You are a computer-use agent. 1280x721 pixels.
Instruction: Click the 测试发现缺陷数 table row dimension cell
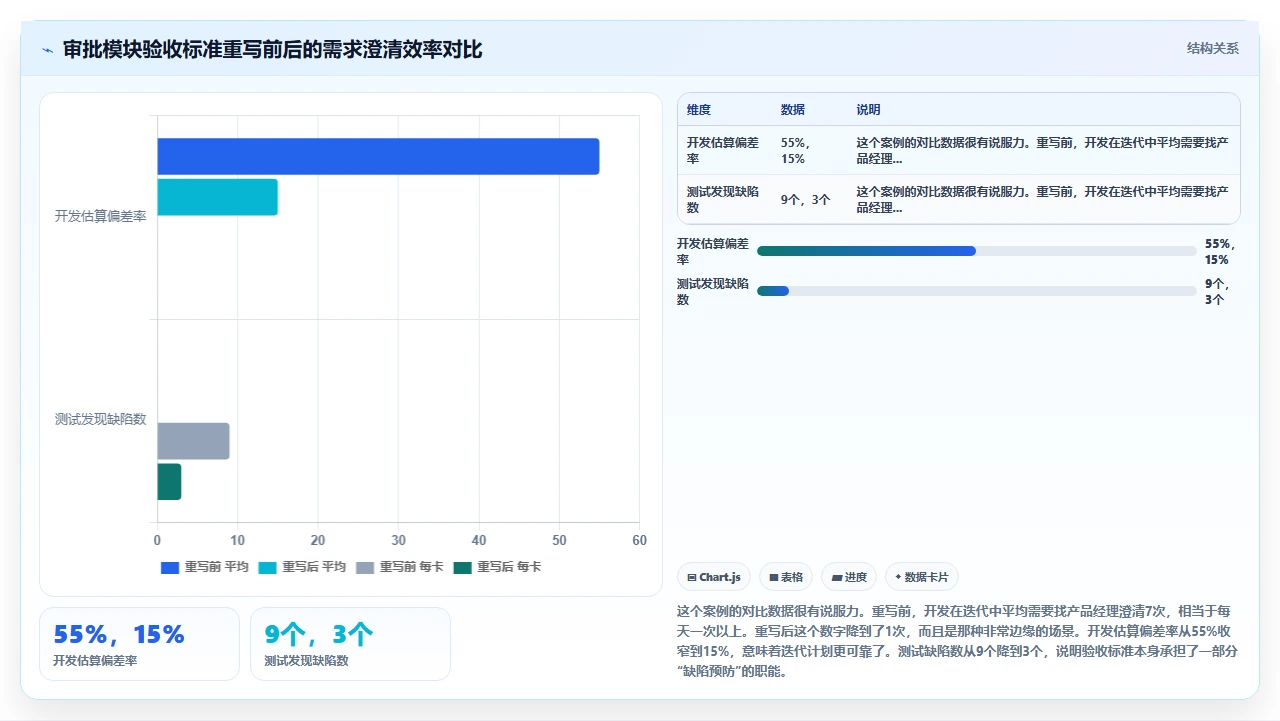point(724,200)
